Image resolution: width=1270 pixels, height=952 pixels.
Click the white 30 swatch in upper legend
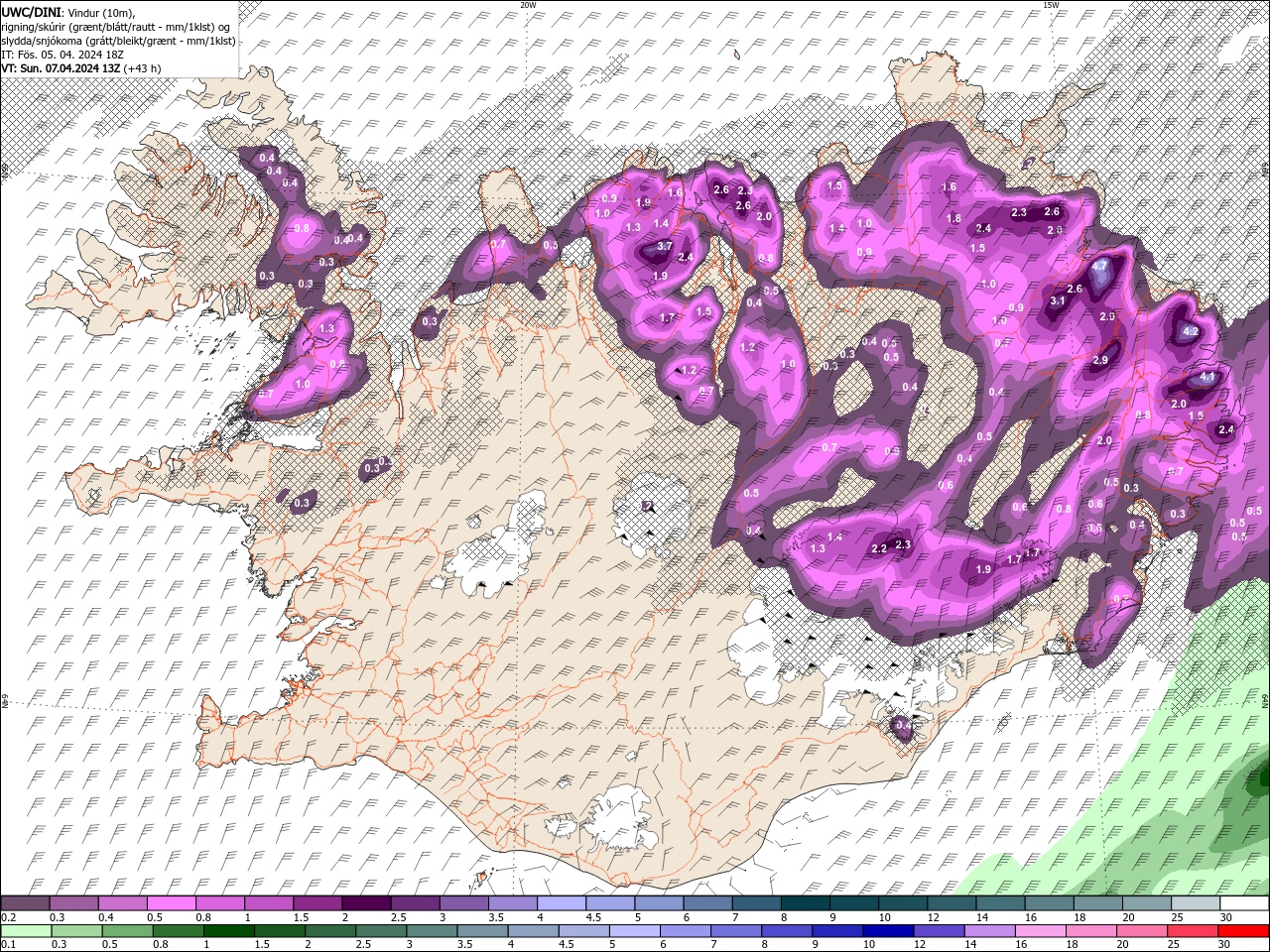[1245, 903]
